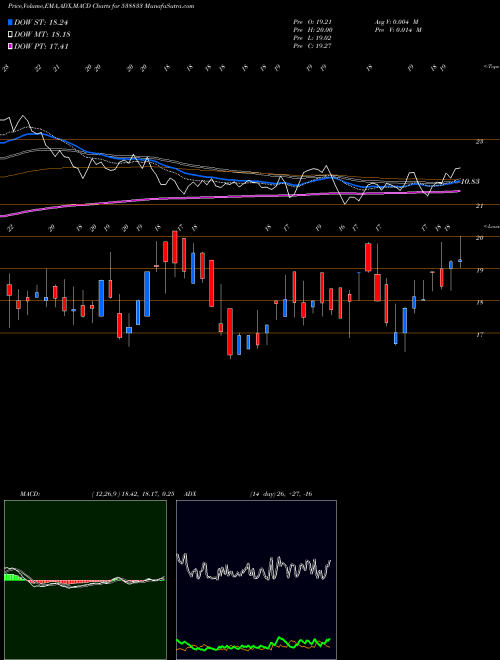
Task: Click the 17 candlestick axis label
Action: coord(479,335)
